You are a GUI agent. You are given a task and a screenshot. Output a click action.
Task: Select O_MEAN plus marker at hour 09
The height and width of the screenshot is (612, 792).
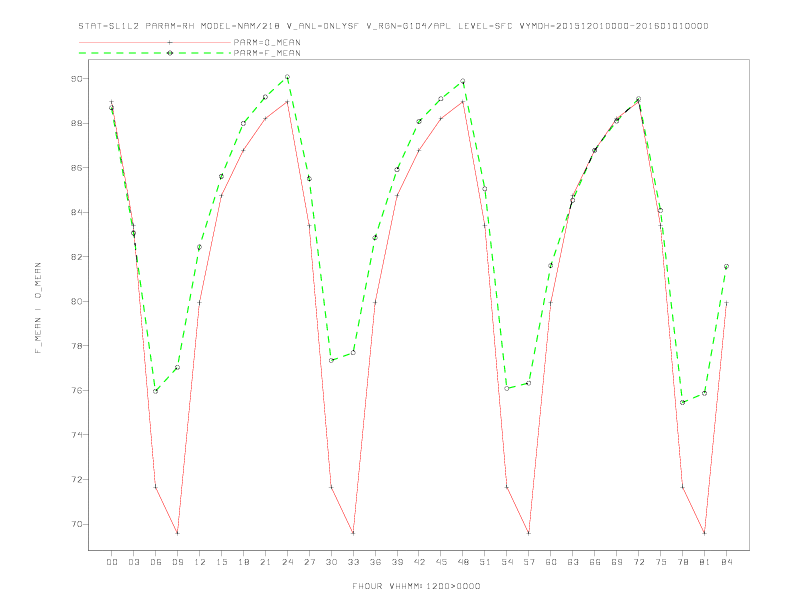(x=177, y=533)
